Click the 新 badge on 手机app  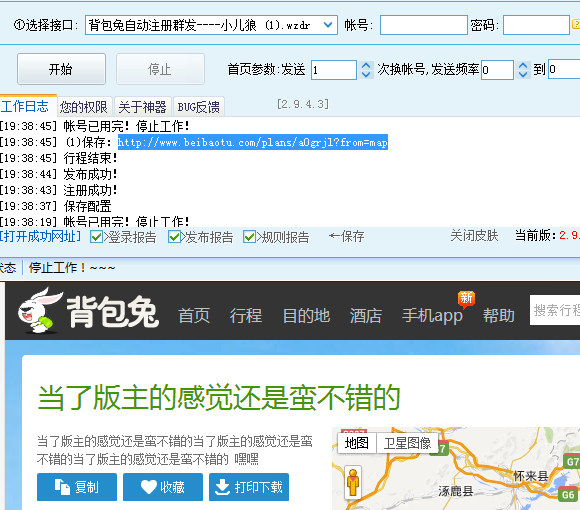466,298
